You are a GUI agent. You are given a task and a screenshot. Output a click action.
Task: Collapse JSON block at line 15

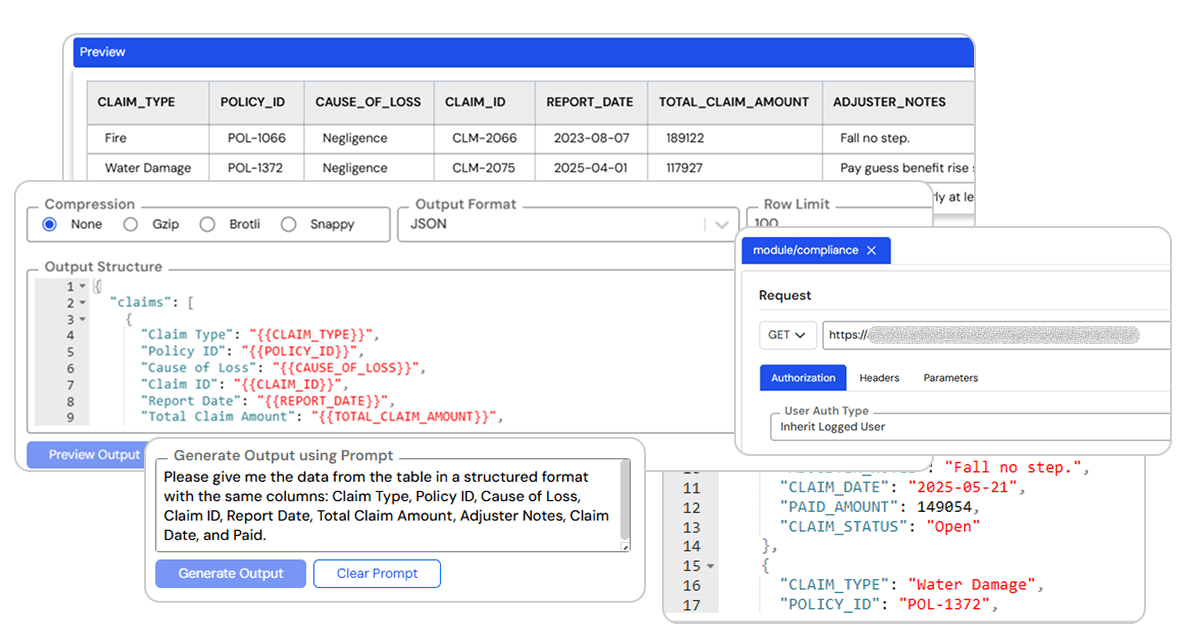pos(710,566)
